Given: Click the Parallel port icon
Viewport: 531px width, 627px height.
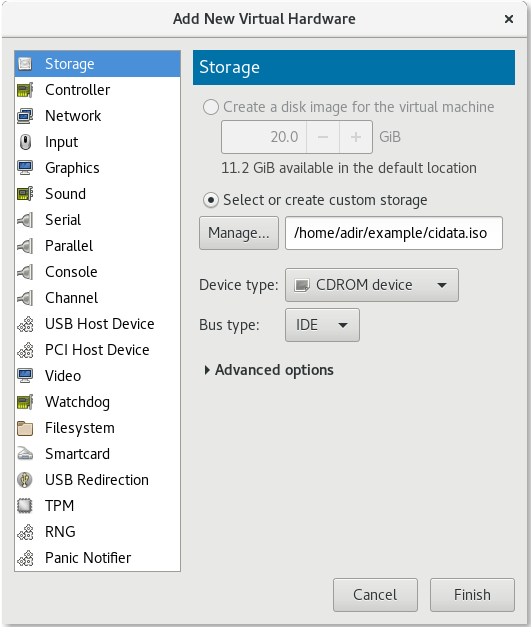Looking at the screenshot, I should pos(25,246).
